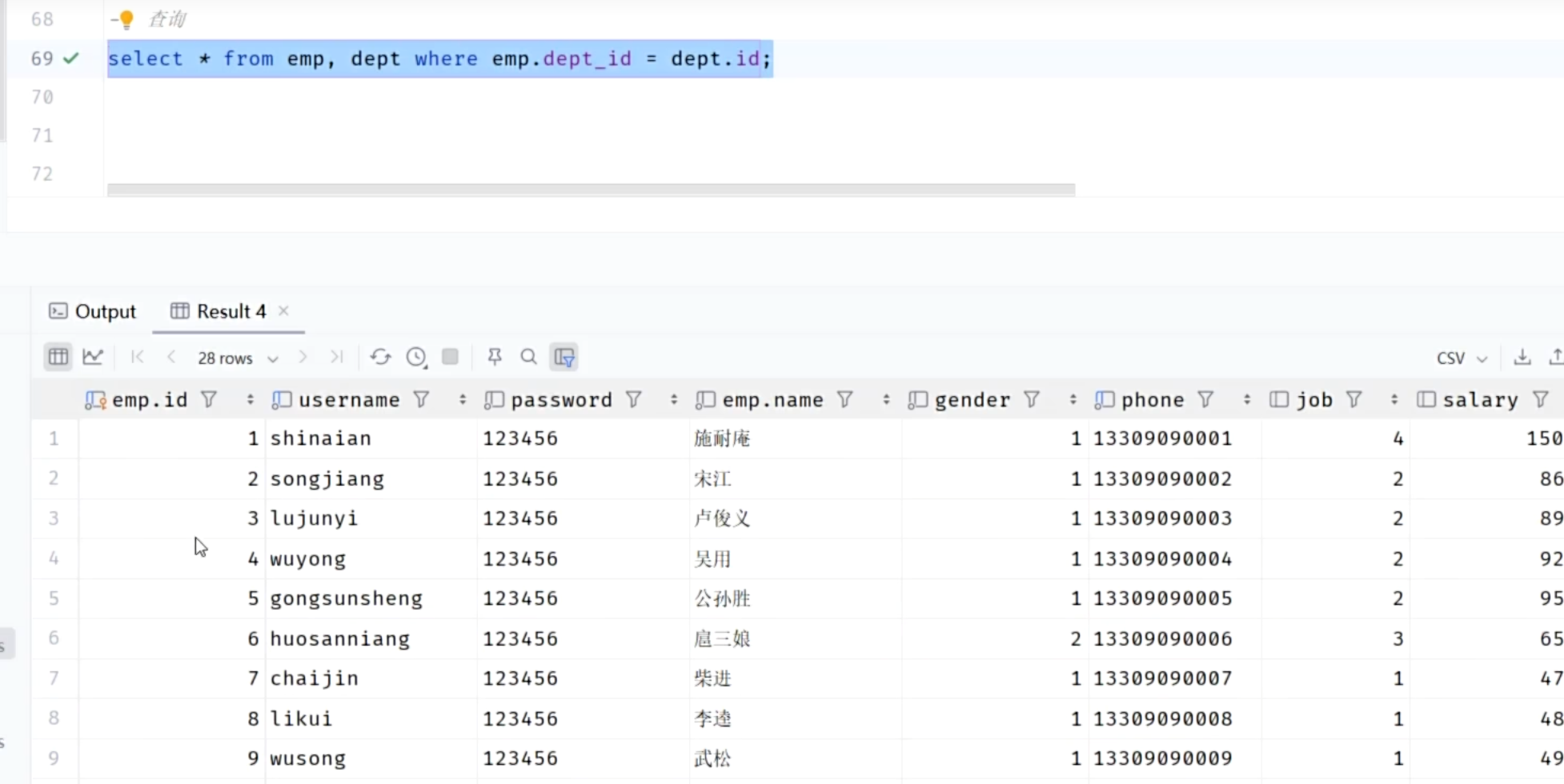The width and height of the screenshot is (1564, 784).
Task: Open the CSV format dropdown
Action: click(x=1461, y=358)
